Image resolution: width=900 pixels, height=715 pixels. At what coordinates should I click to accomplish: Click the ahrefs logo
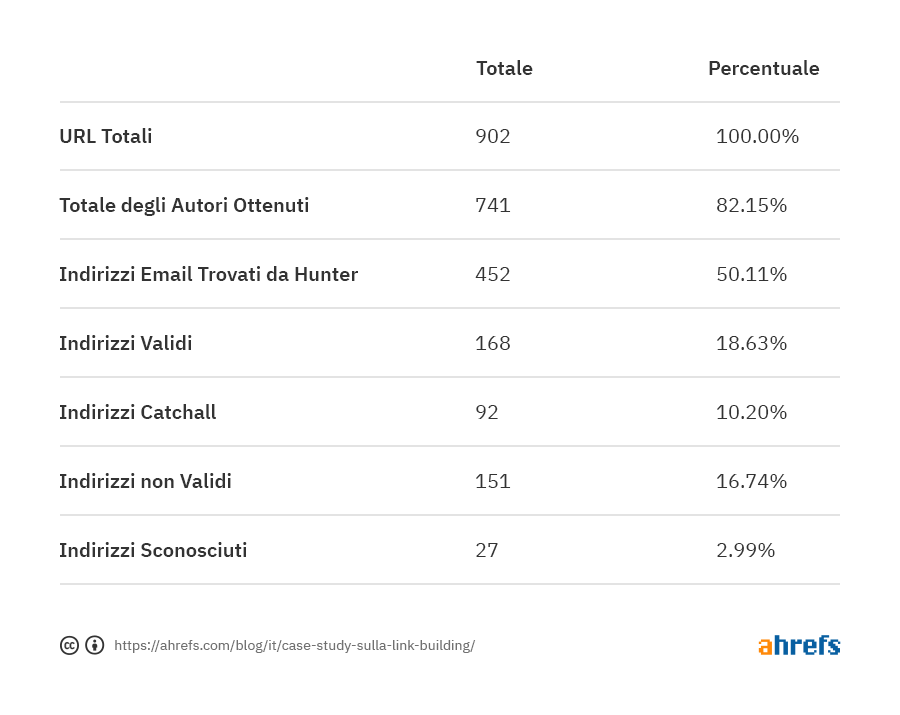[798, 645]
